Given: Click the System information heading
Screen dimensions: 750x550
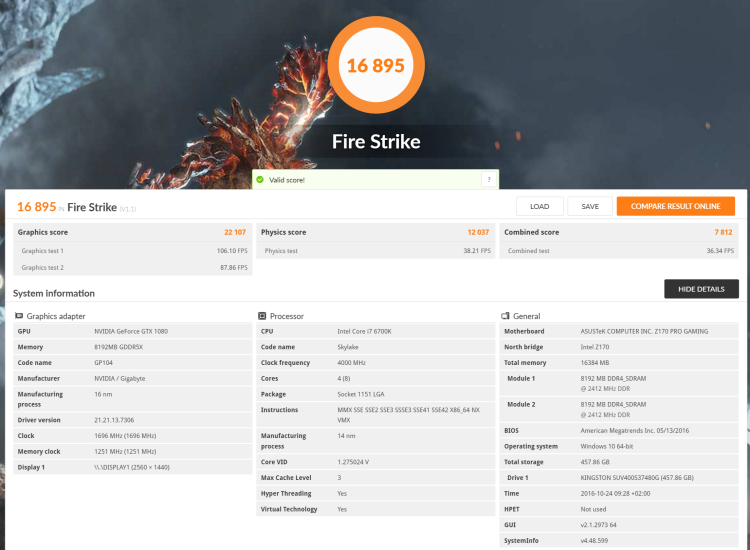Looking at the screenshot, I should click(54, 293).
